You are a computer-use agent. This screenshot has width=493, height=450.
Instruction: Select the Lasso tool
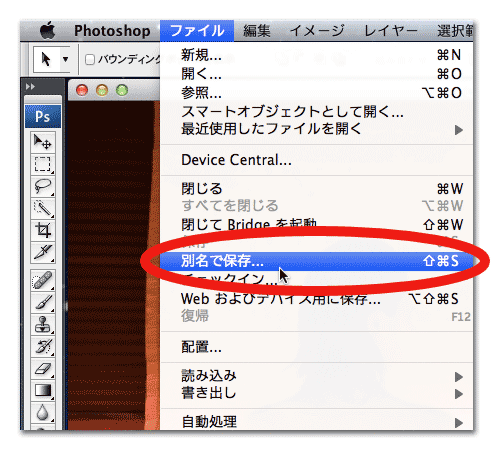[43, 187]
